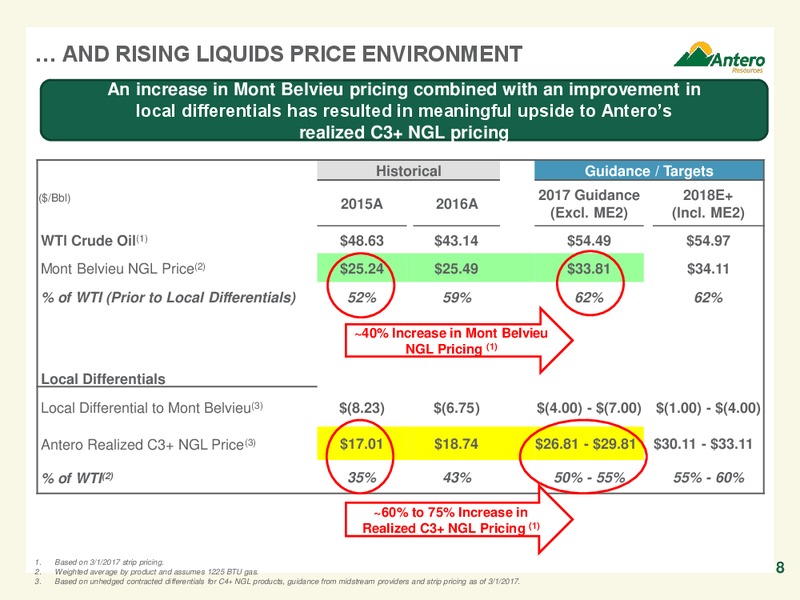This screenshot has height=600, width=800.
Task: Click differential range '$(4.00) - $(7.00)'
Action: (589, 408)
